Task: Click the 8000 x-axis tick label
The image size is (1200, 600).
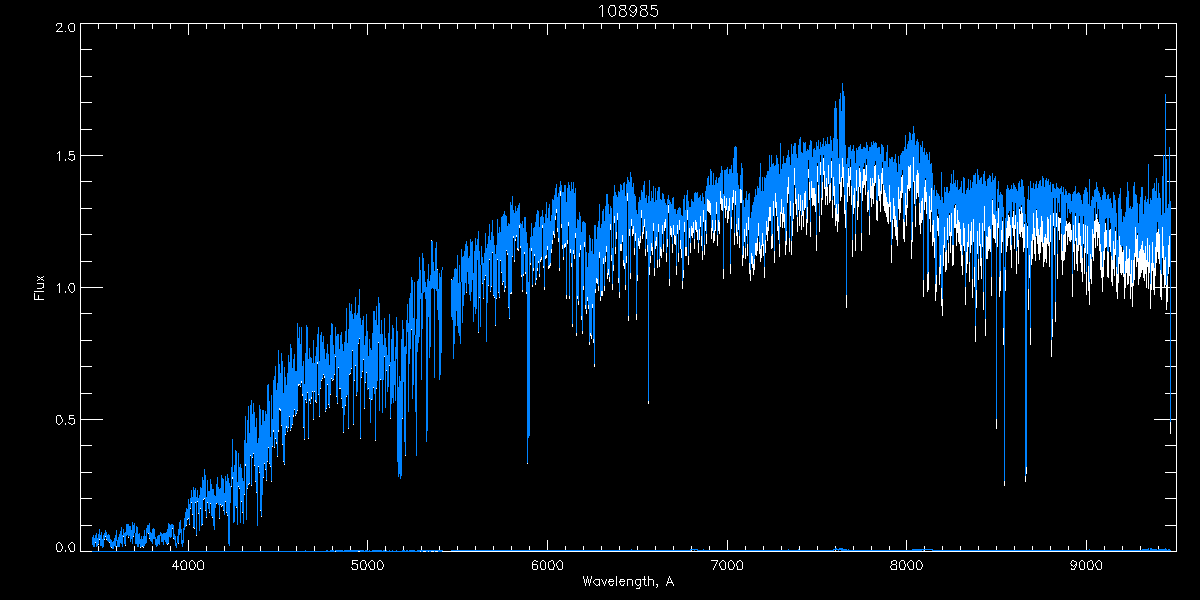Action: [907, 566]
